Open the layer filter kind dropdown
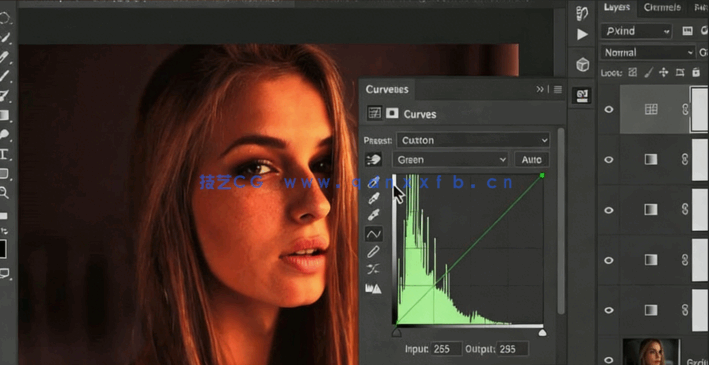The image size is (709, 365). pos(636,31)
